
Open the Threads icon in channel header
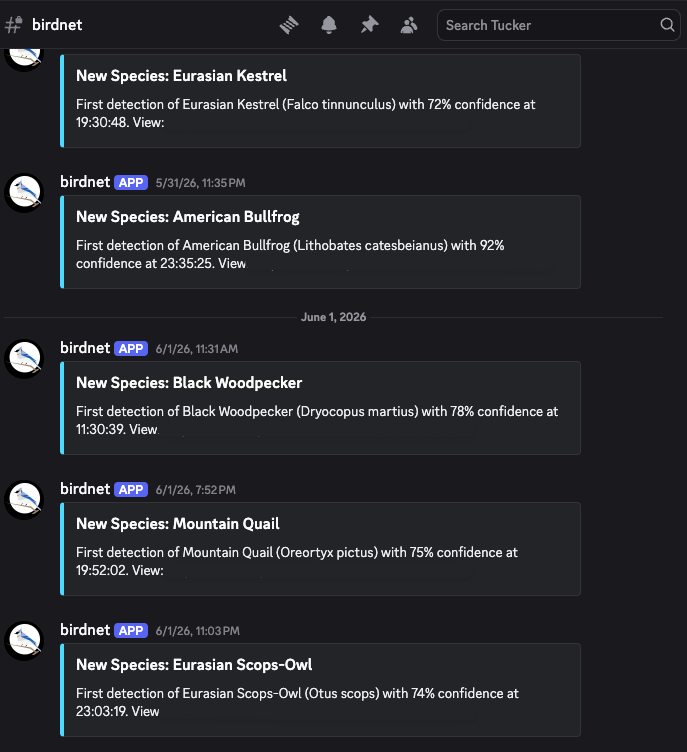(x=289, y=25)
